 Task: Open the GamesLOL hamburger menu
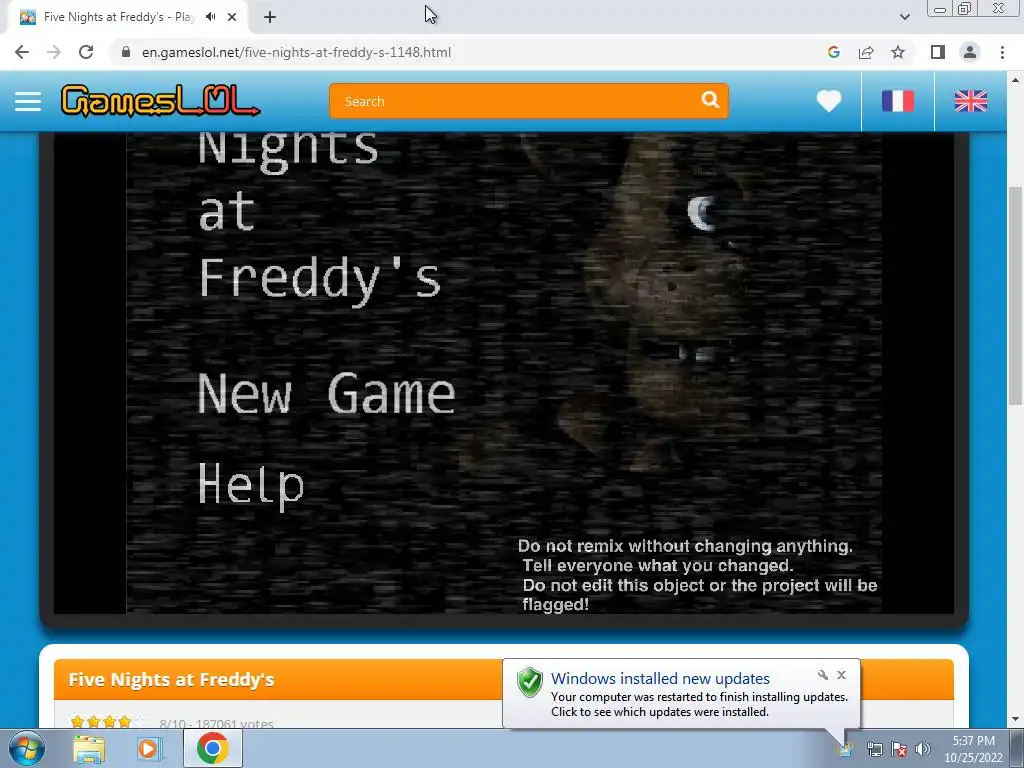[28, 101]
